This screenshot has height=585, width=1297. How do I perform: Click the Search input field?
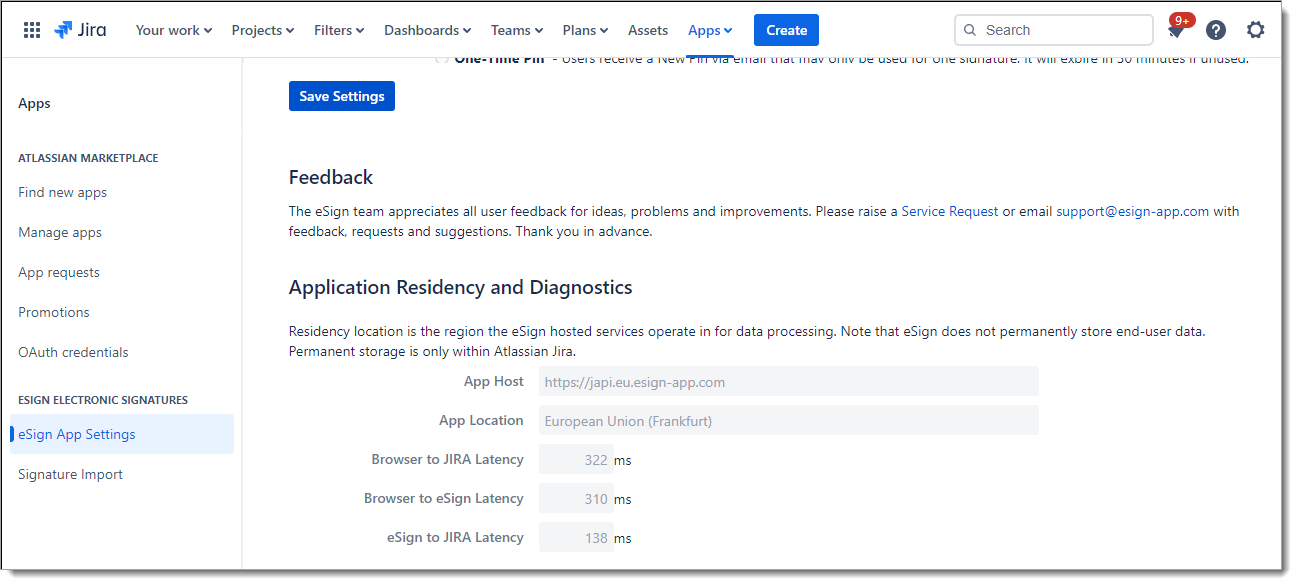(1060, 30)
